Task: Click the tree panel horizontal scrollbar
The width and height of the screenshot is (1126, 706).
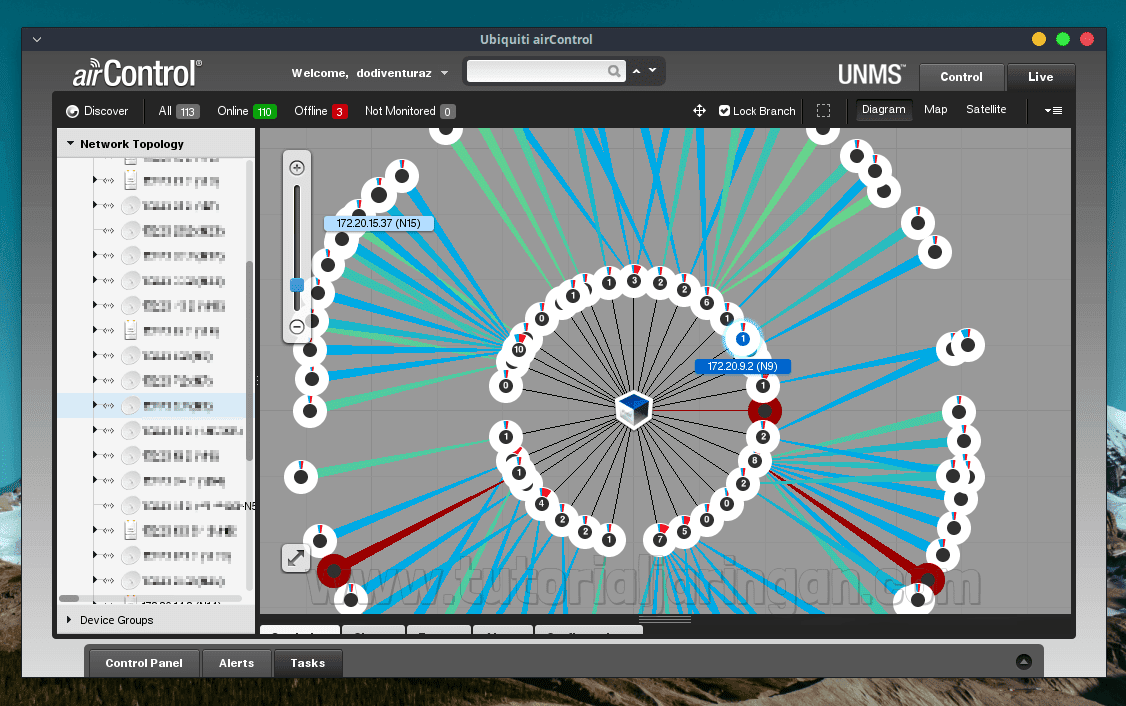Action: tap(69, 598)
